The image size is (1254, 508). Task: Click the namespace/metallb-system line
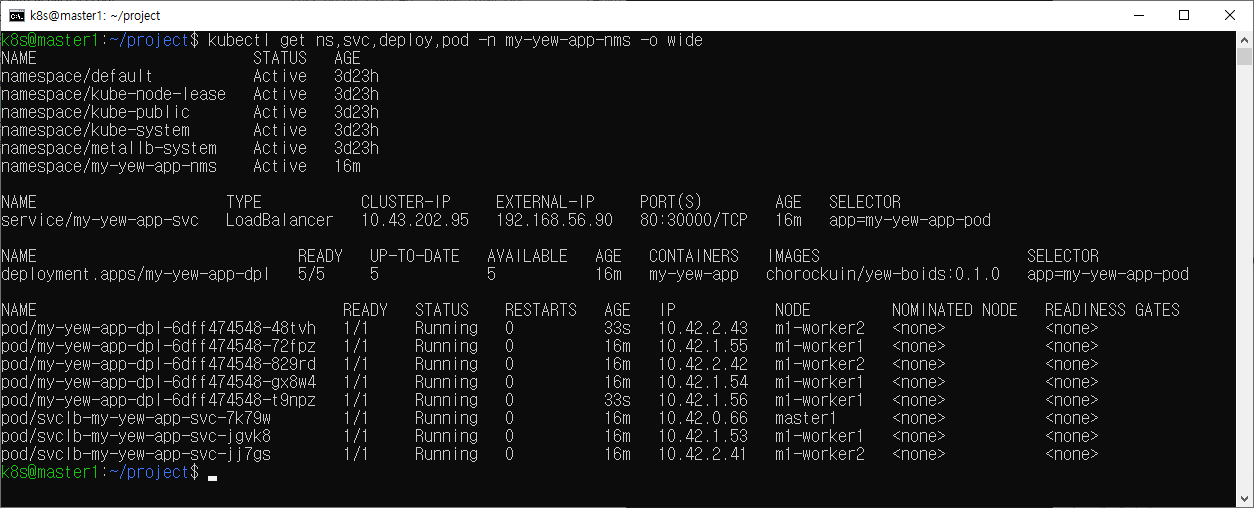(x=108, y=148)
